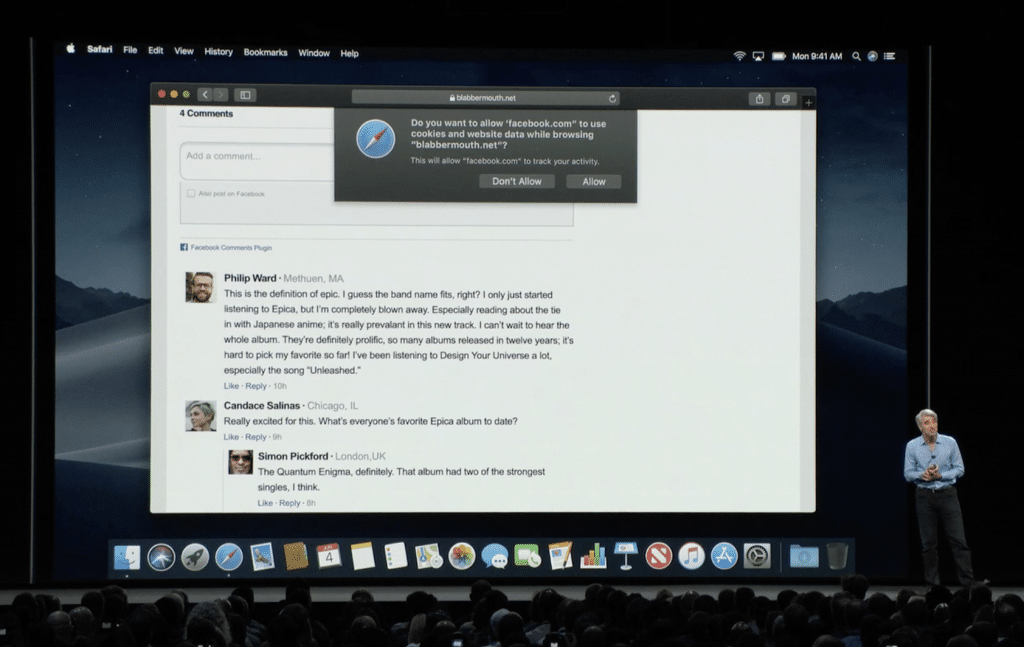Check the Also post on Facebook box
1024x647 pixels.
point(191,193)
